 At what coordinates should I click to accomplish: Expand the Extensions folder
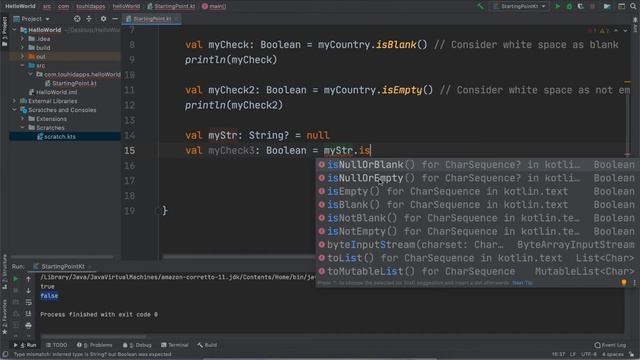pos(23,119)
